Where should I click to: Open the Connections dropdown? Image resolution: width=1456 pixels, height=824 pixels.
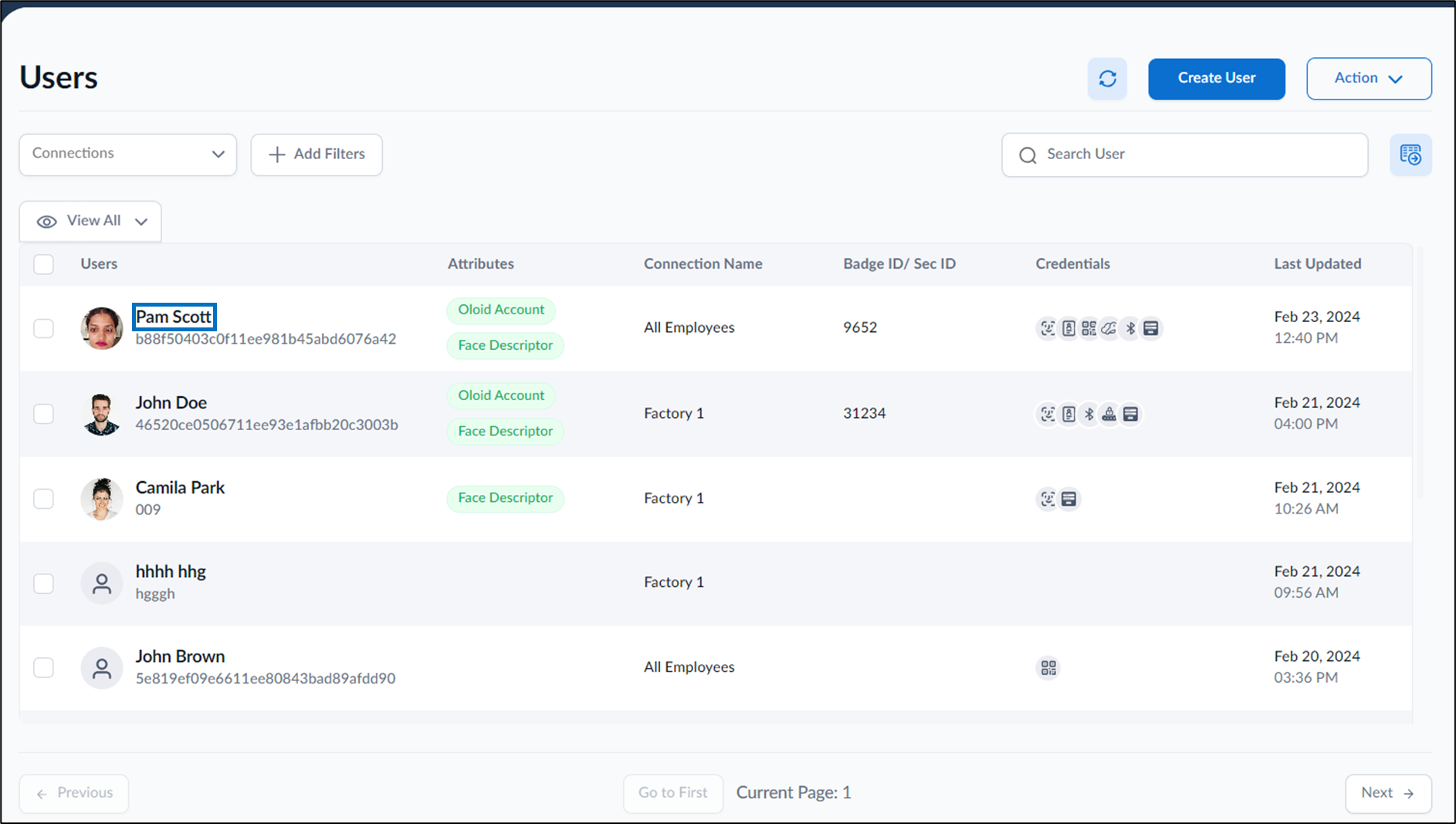click(128, 154)
